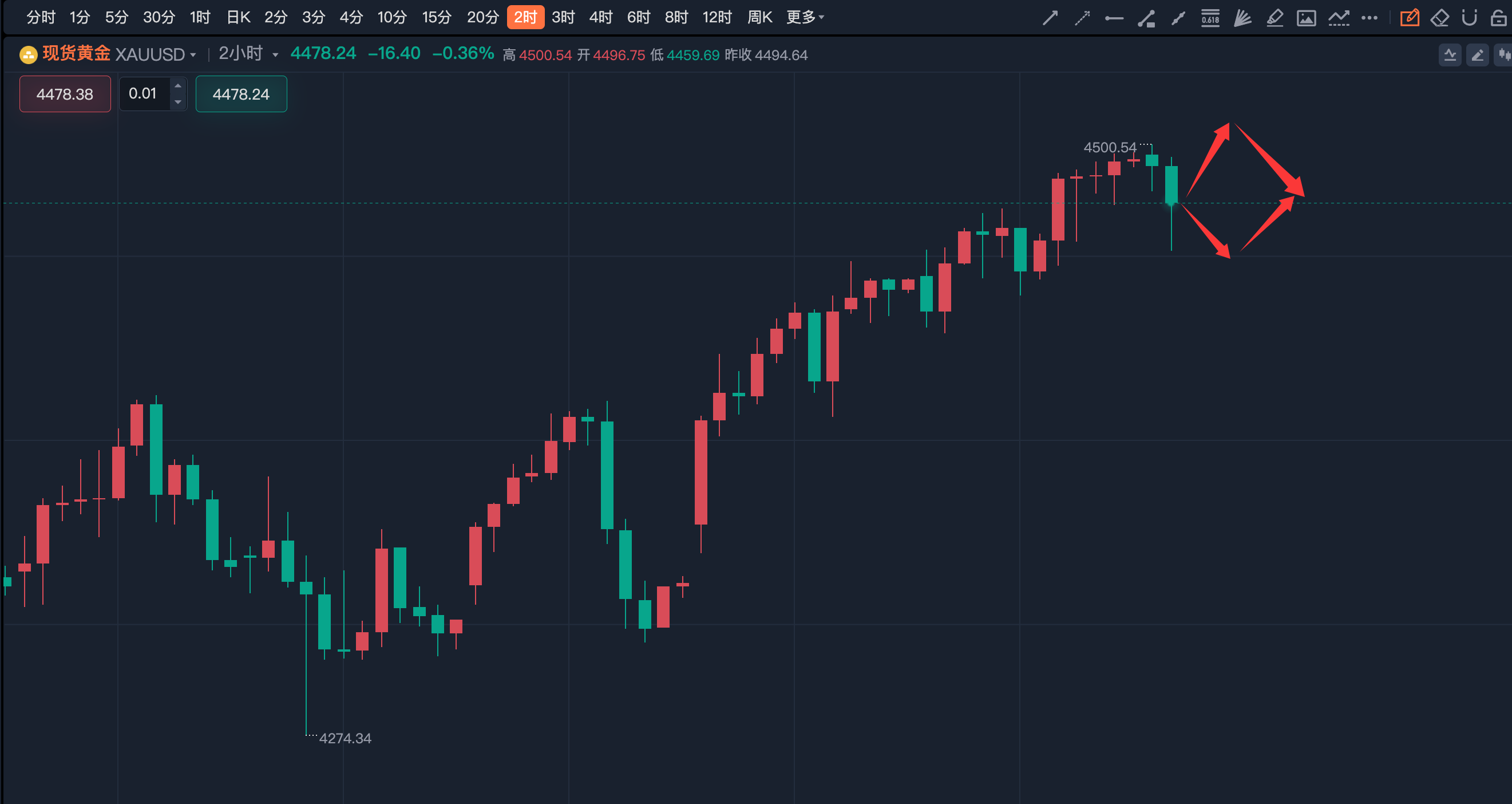Click the 0.01 lot size input field

(144, 94)
